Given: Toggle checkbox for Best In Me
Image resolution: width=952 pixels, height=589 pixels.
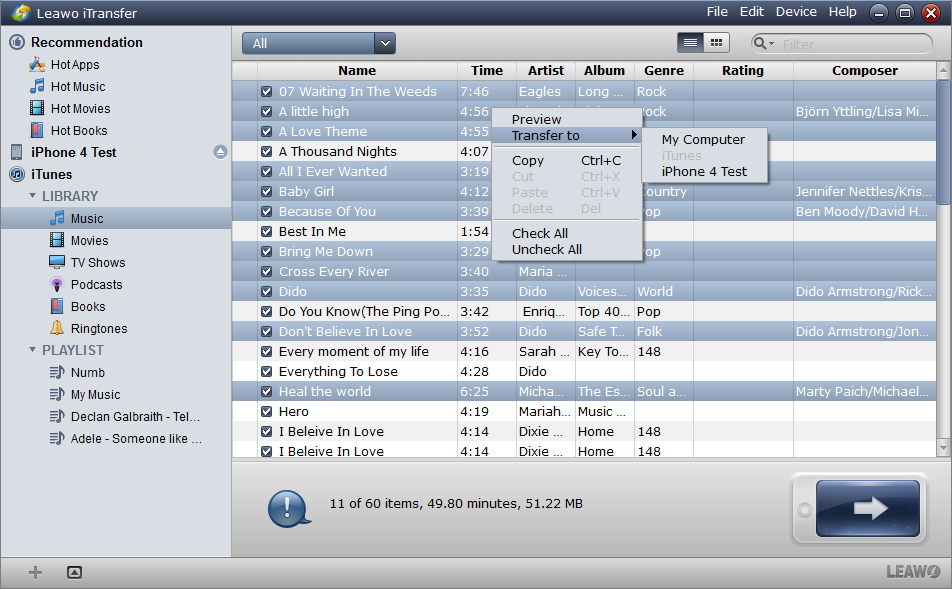Looking at the screenshot, I should (x=266, y=231).
